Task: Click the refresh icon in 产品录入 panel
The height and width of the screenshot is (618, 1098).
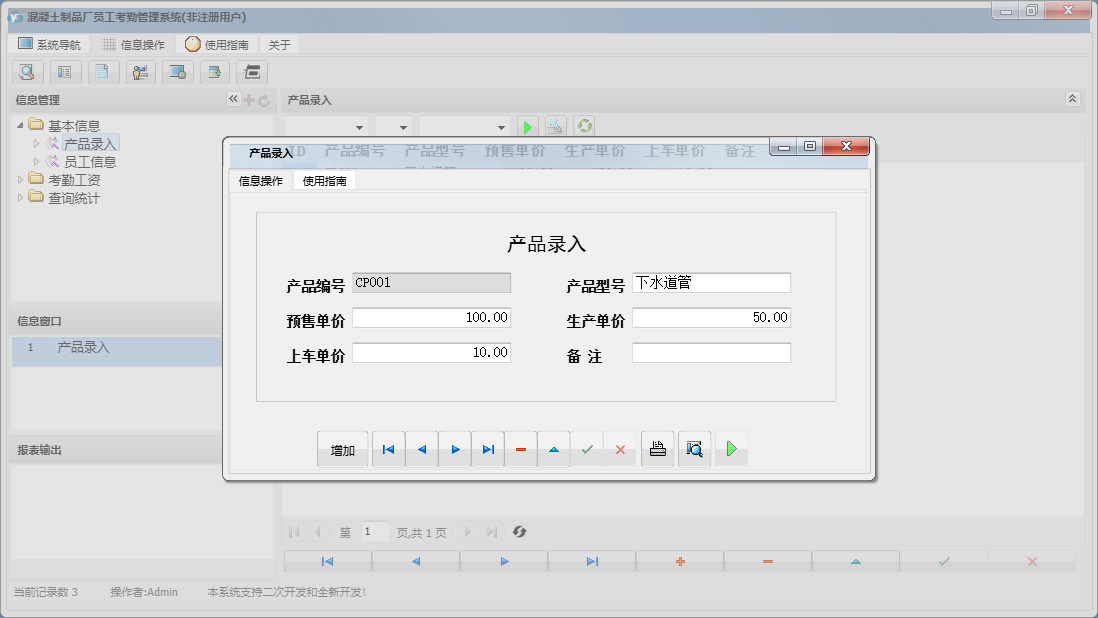Action: (584, 125)
